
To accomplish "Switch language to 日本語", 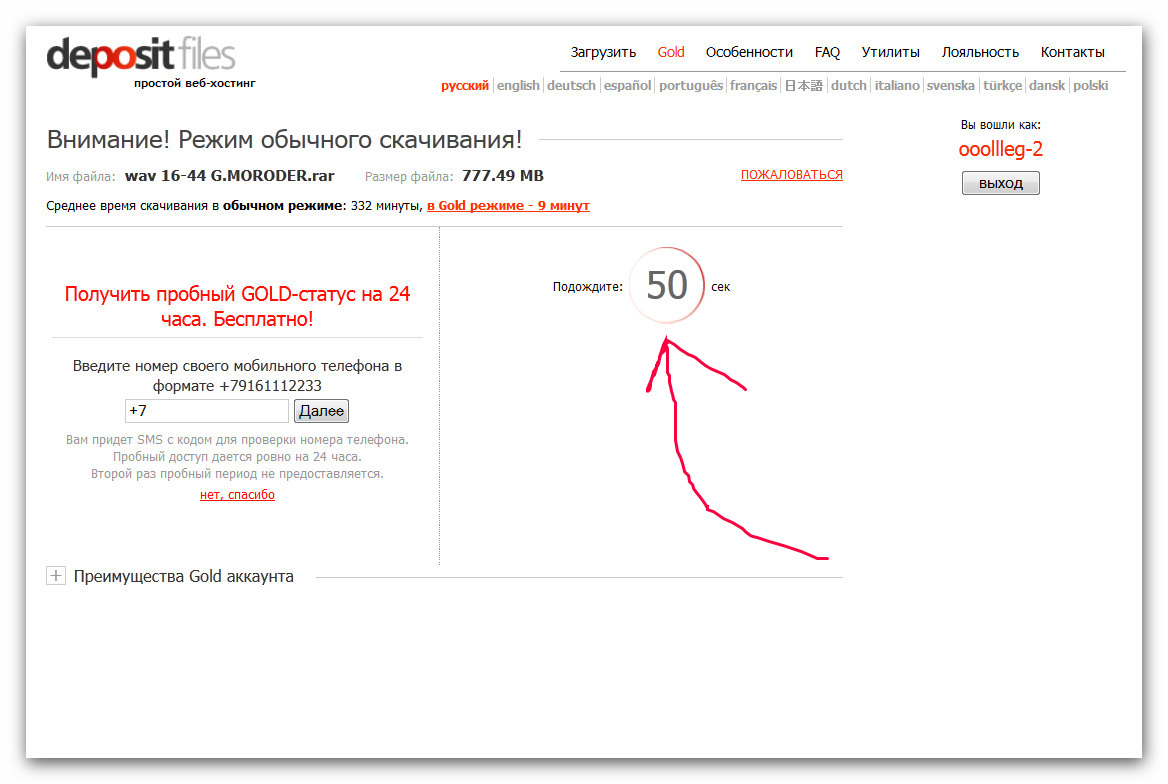I will click(804, 86).
